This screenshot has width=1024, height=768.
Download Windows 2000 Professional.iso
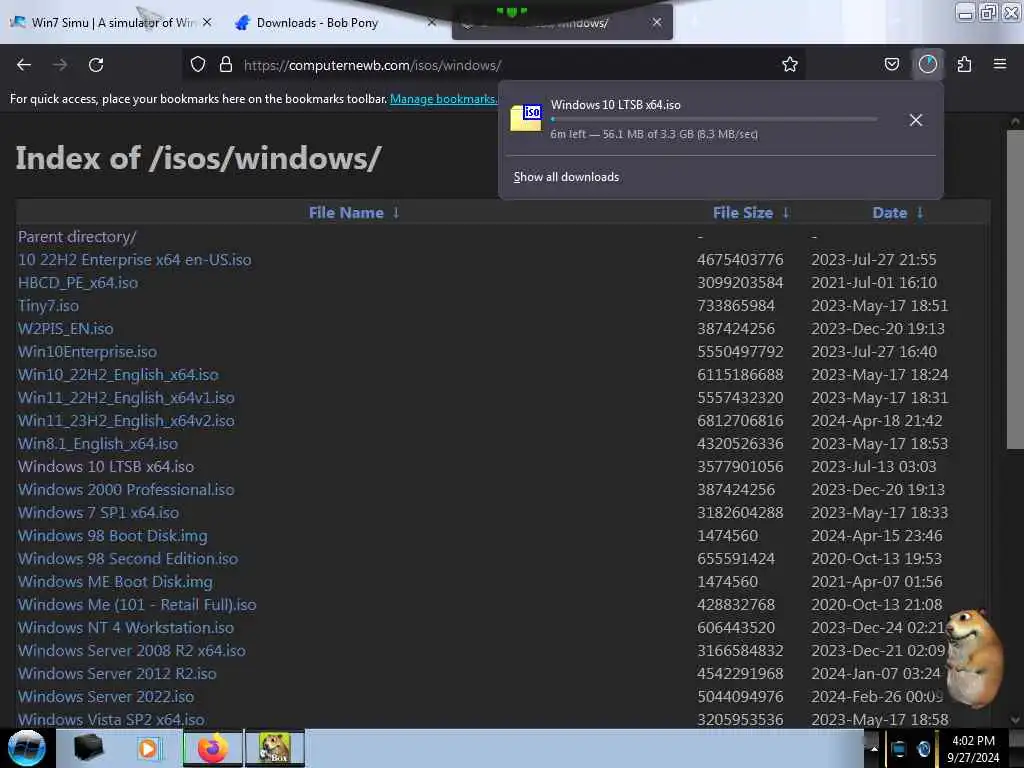(x=126, y=490)
